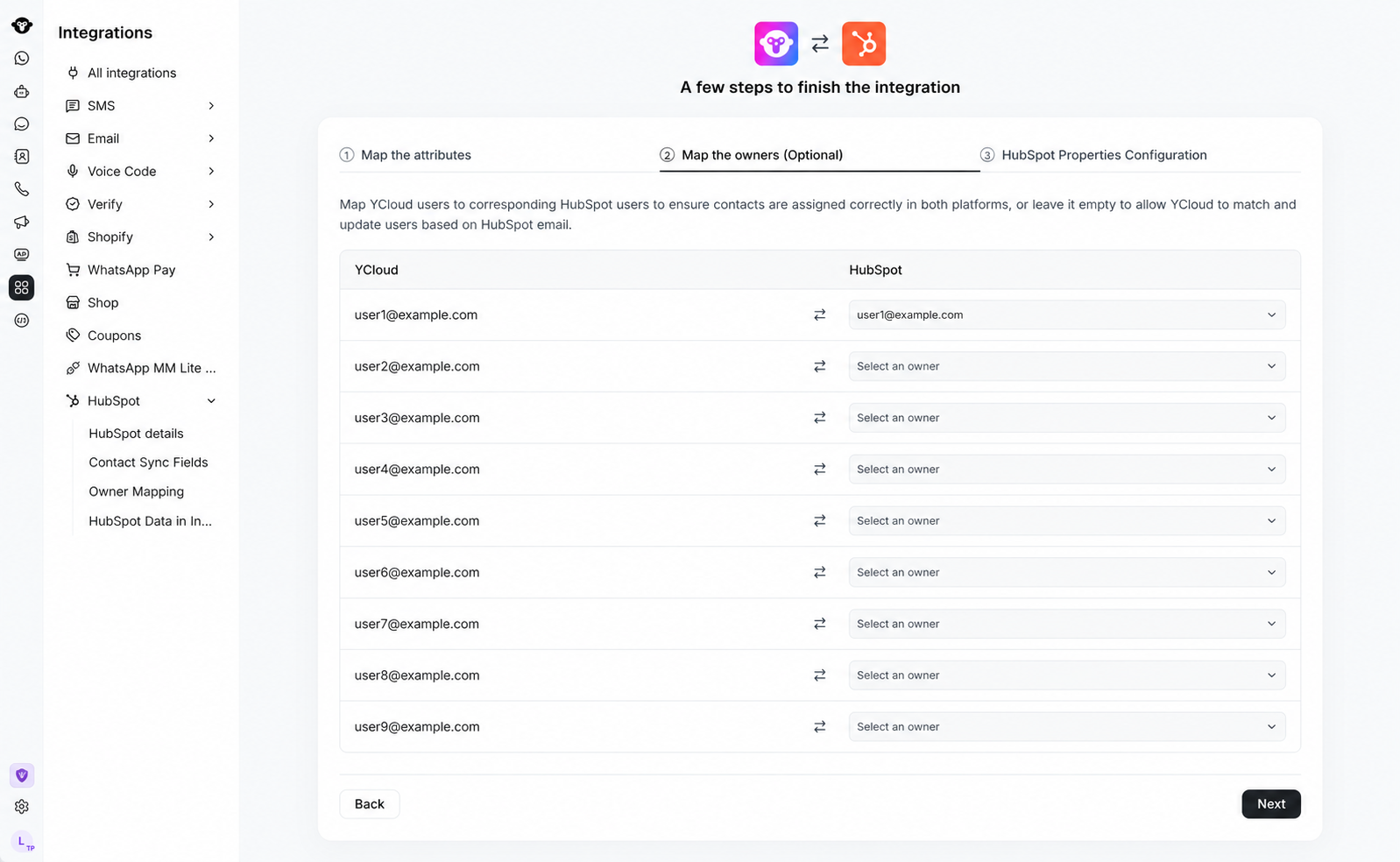Viewport: 1400px width, 862px height.
Task: Go to Map the attributes step
Action: tap(406, 155)
